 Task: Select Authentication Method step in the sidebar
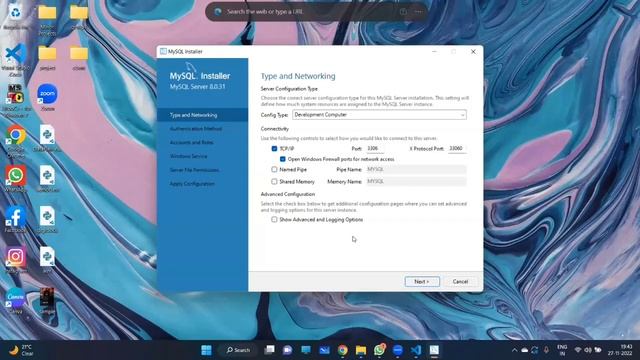tap(196, 129)
